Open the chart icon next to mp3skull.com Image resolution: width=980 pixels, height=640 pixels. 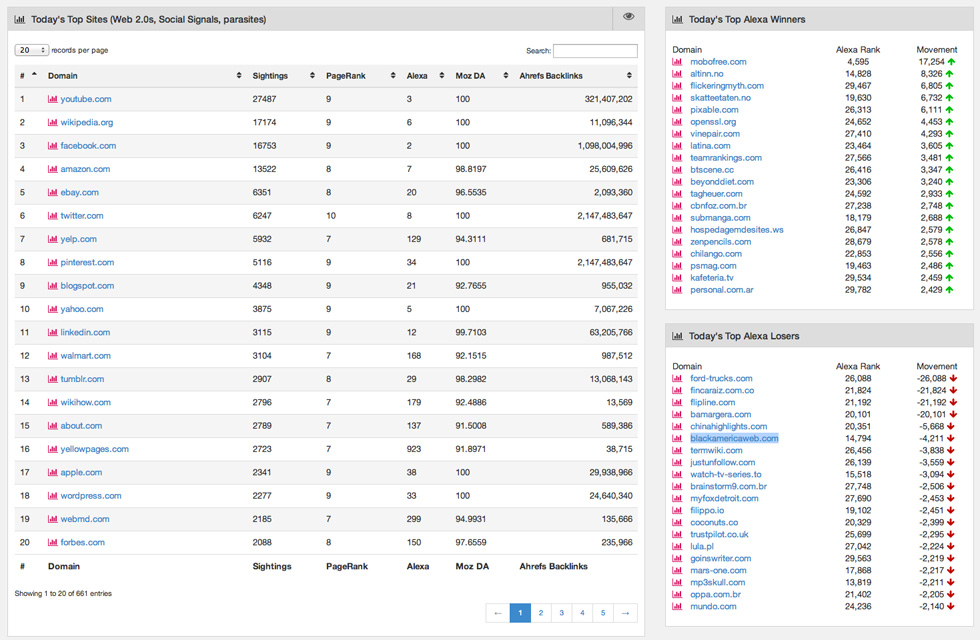pos(677,582)
